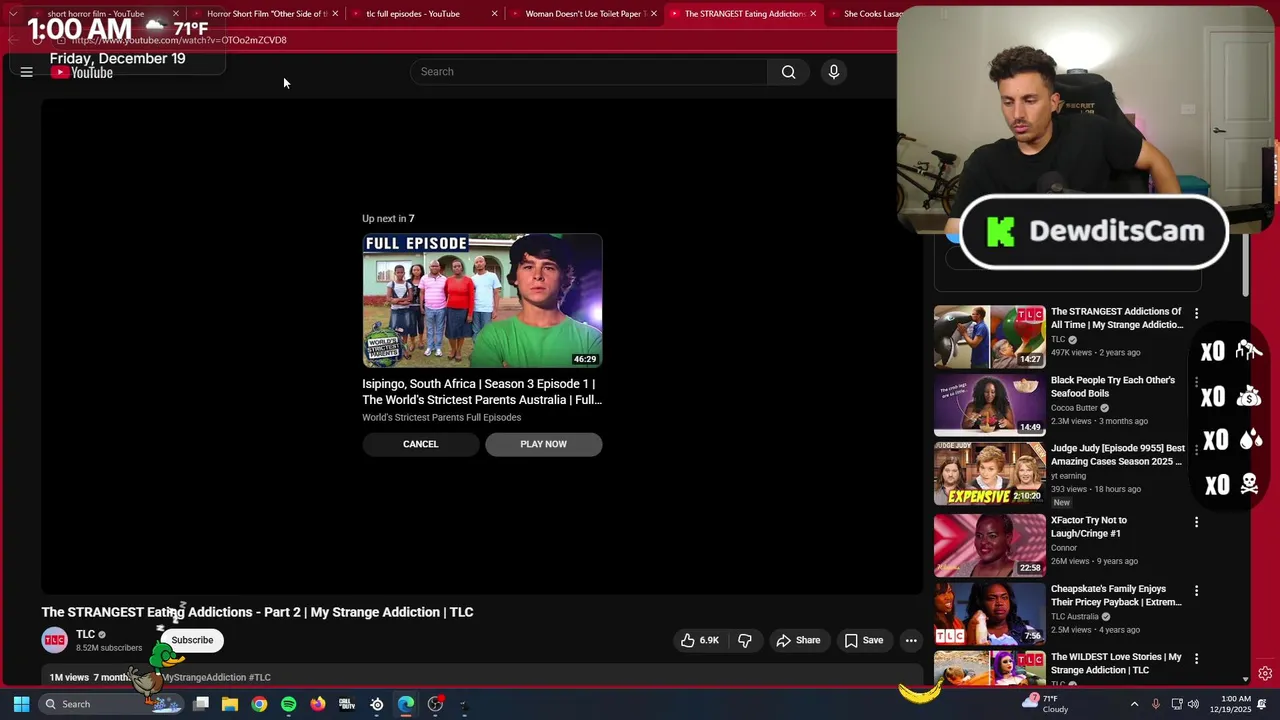Click the 'World's Strictest Parents Full Episodes' channel text
The image size is (1280, 720).
[x=441, y=418]
